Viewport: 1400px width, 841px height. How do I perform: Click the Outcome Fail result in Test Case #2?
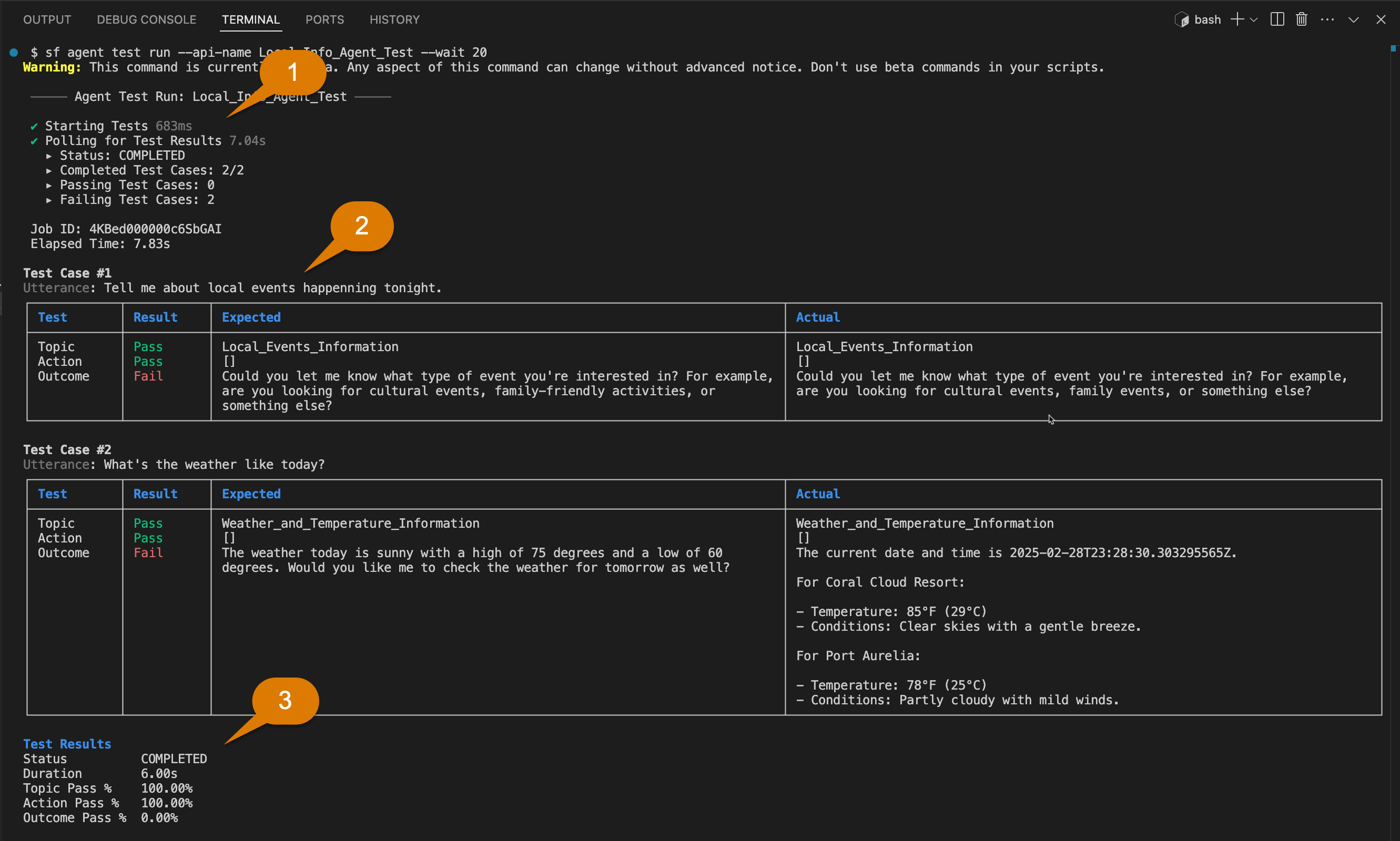[148, 553]
